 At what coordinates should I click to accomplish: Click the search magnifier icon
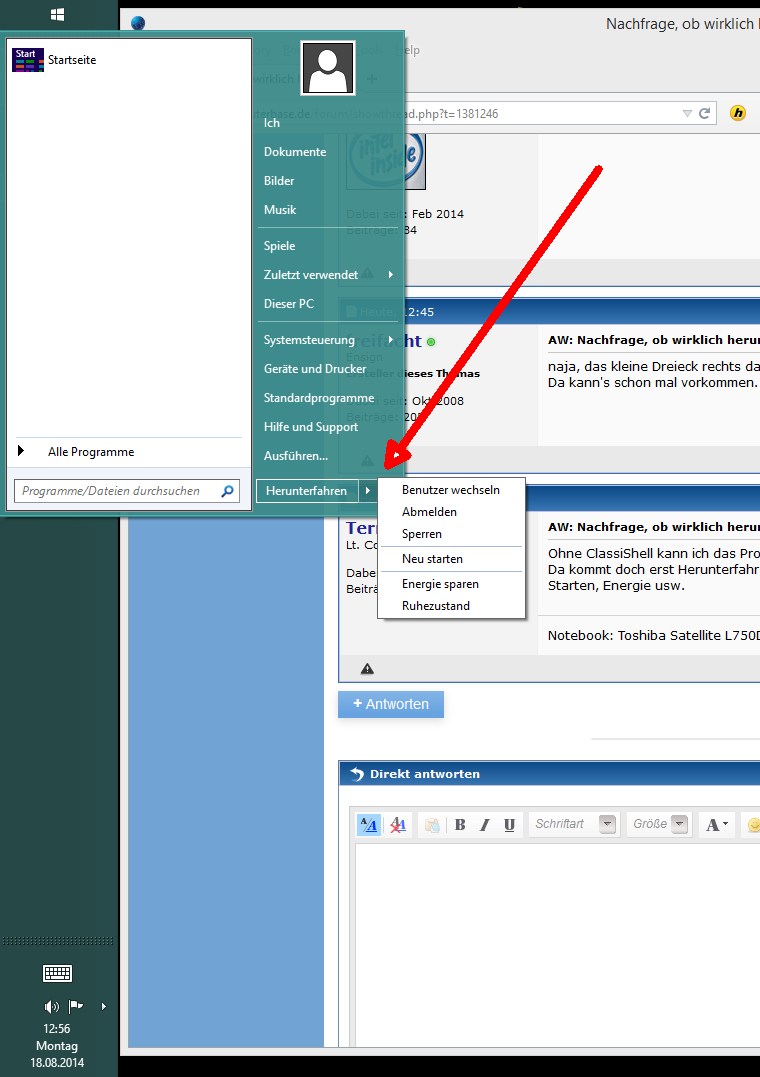coord(227,490)
